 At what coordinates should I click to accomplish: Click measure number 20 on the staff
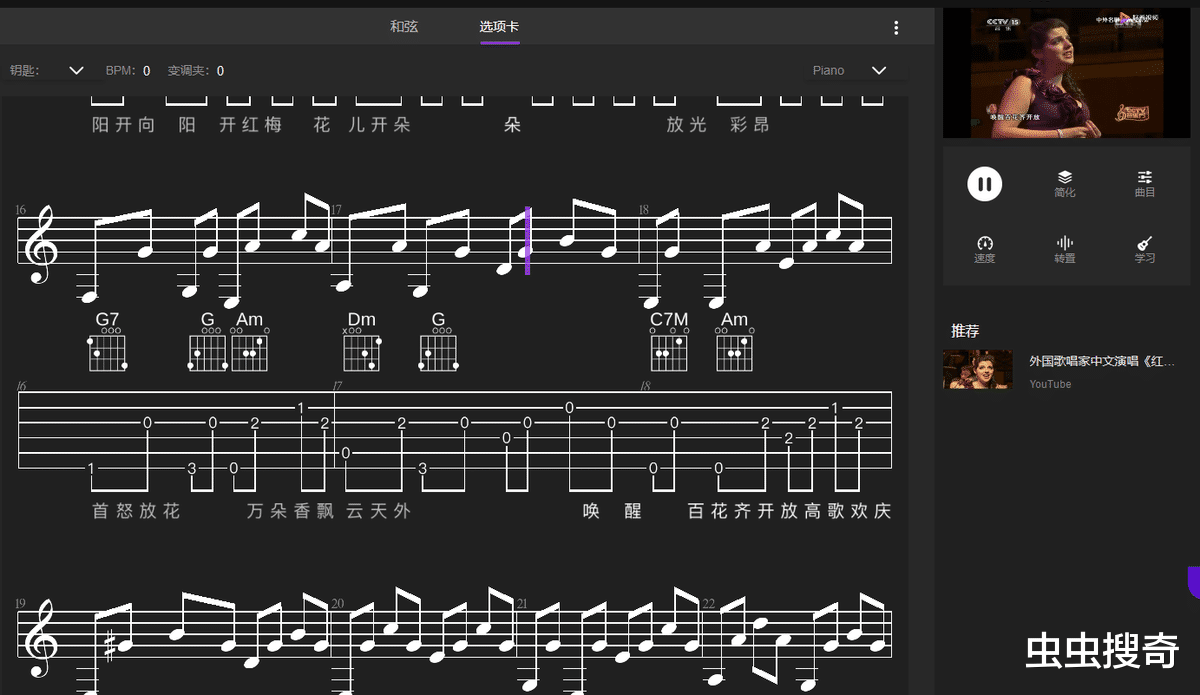click(338, 604)
